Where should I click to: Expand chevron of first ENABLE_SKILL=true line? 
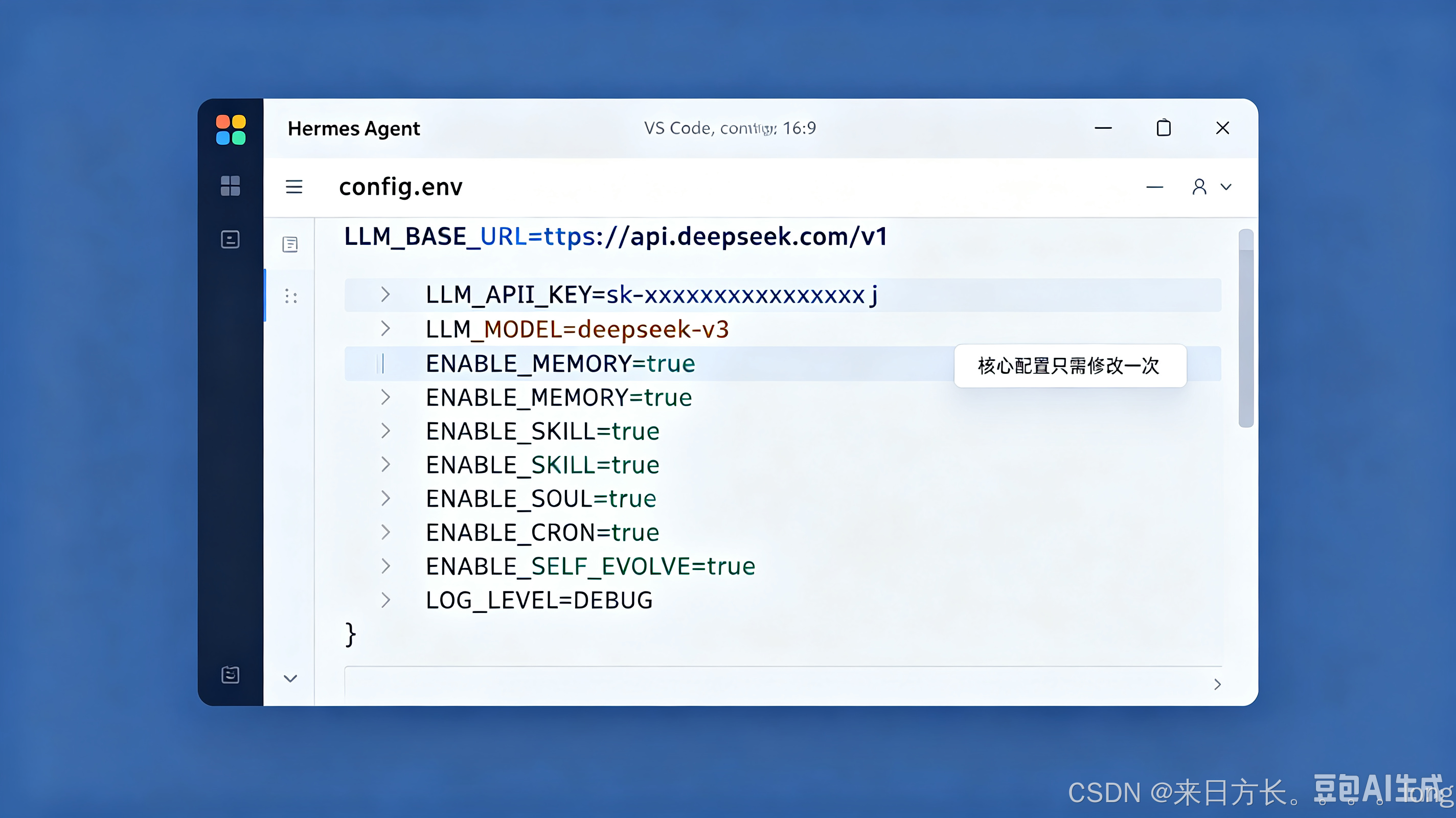pyautogui.click(x=385, y=431)
